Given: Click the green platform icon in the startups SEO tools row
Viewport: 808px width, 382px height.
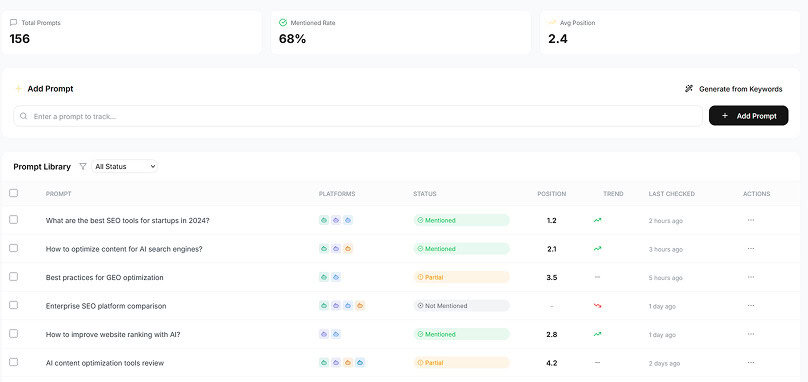Looking at the screenshot, I should (324, 220).
